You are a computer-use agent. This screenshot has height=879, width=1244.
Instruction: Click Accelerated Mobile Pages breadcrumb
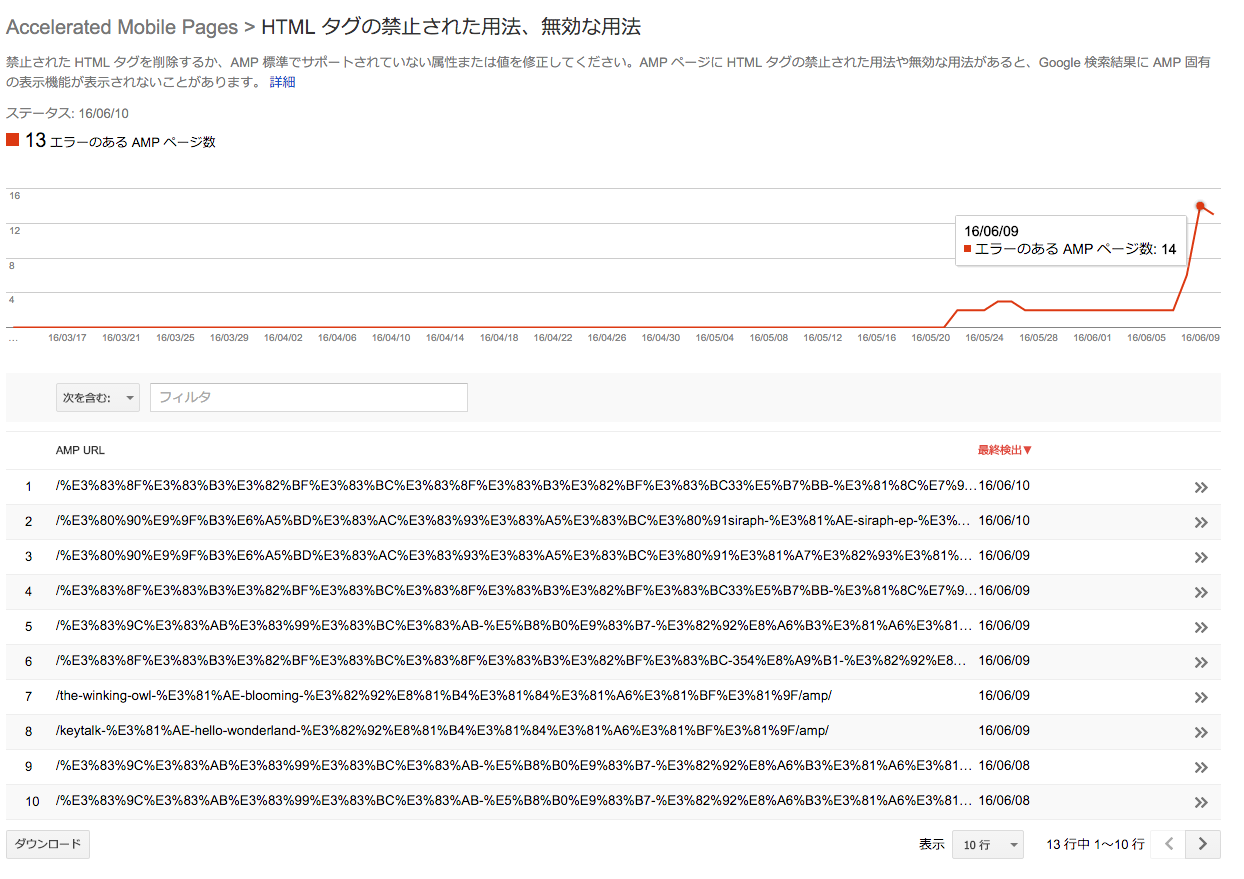pos(122,27)
